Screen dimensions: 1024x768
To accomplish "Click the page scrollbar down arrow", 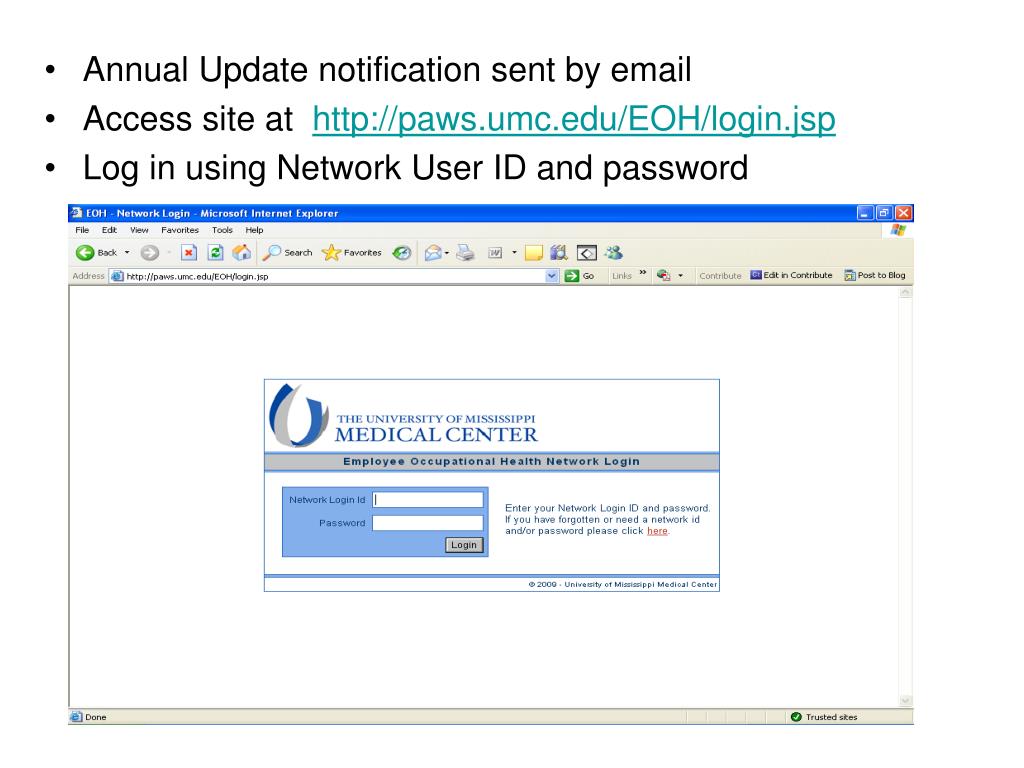I will click(x=905, y=701).
